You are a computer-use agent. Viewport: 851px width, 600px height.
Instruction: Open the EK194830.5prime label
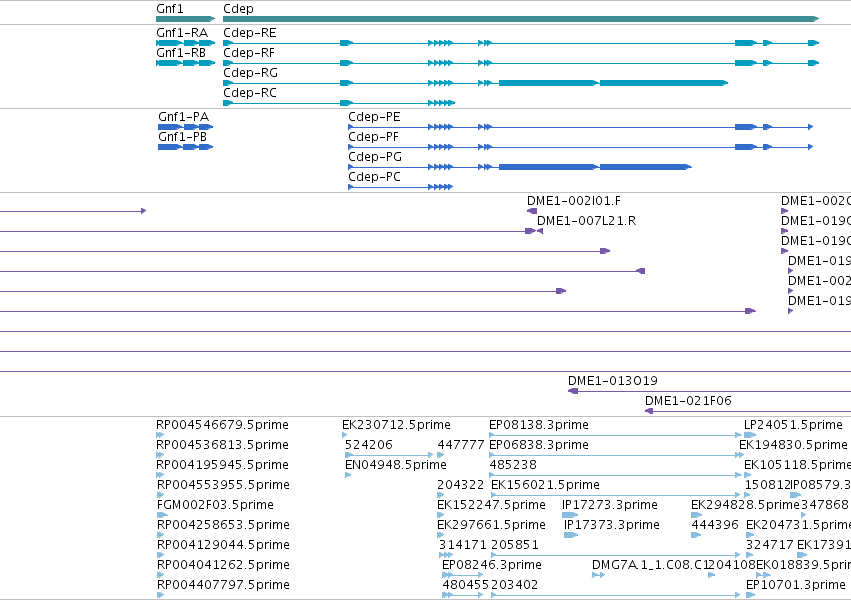[793, 445]
